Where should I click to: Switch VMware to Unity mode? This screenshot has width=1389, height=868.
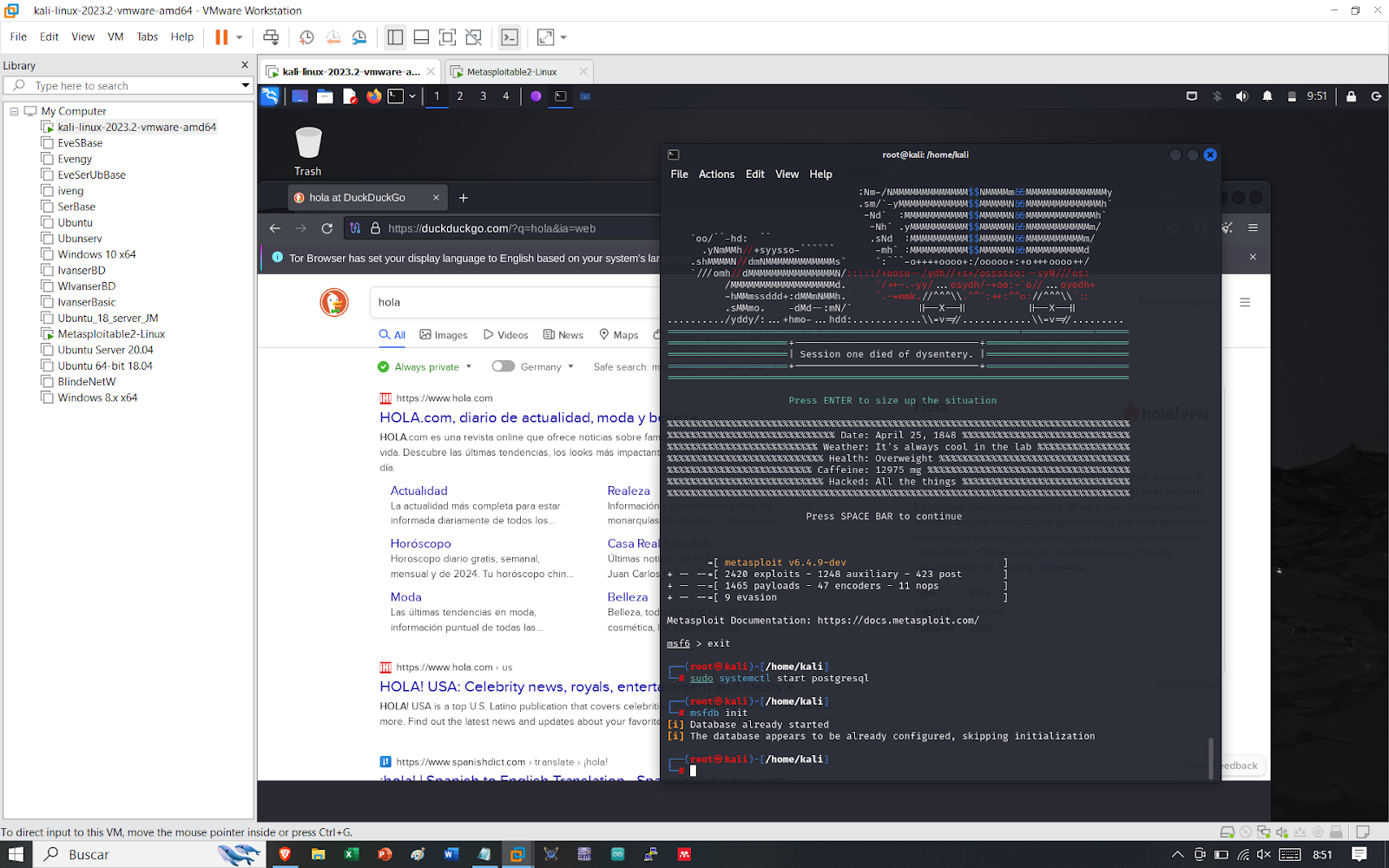pyautogui.click(x=473, y=37)
